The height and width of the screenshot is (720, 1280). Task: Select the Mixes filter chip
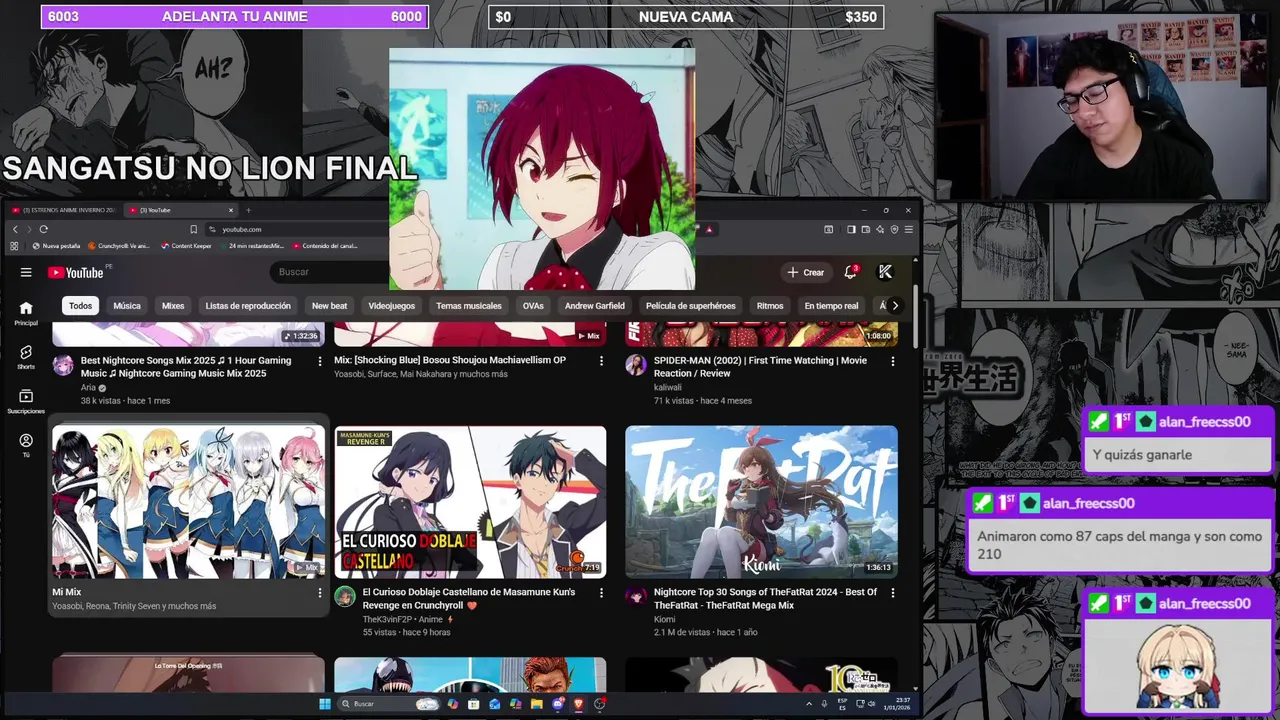(173, 306)
